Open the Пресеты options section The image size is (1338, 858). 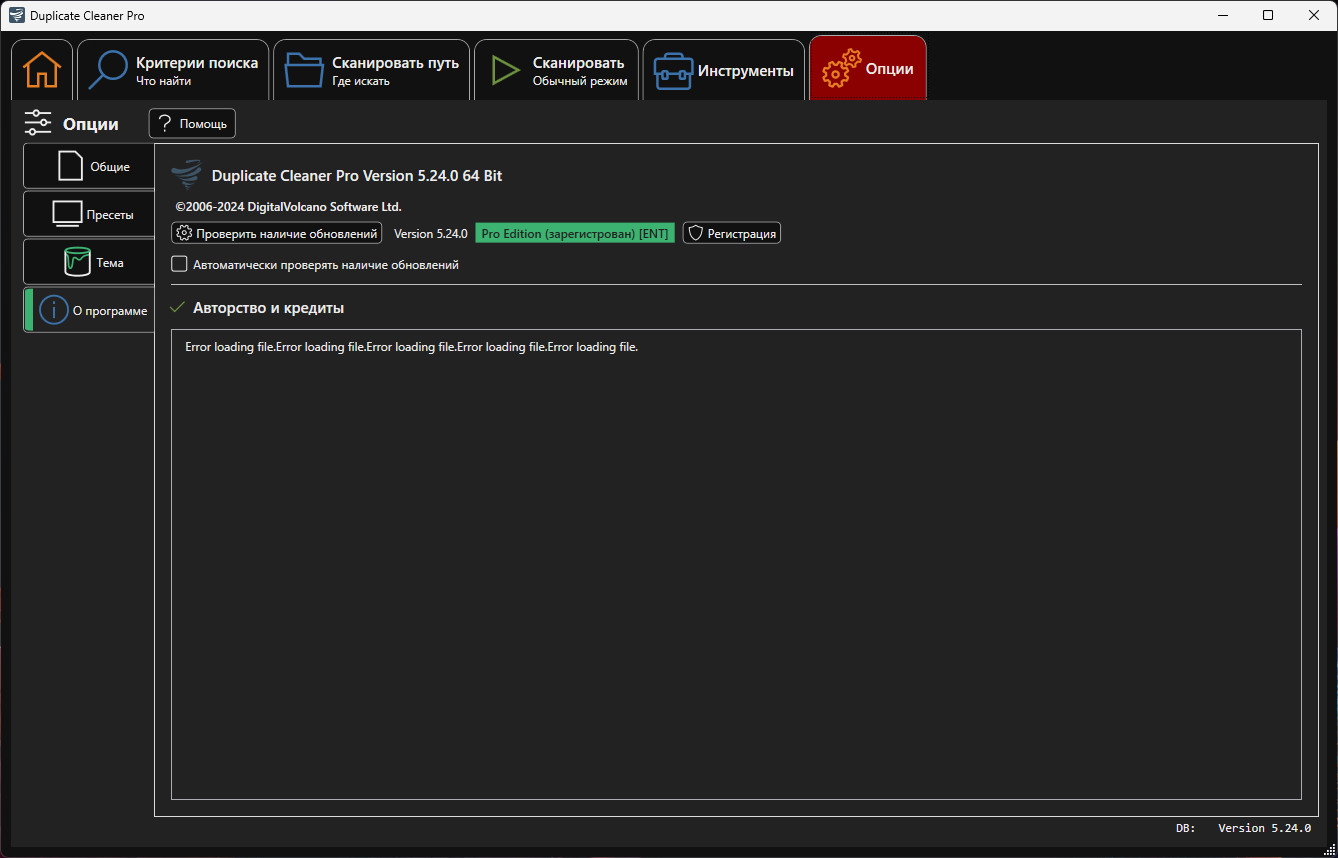[x=90, y=215]
